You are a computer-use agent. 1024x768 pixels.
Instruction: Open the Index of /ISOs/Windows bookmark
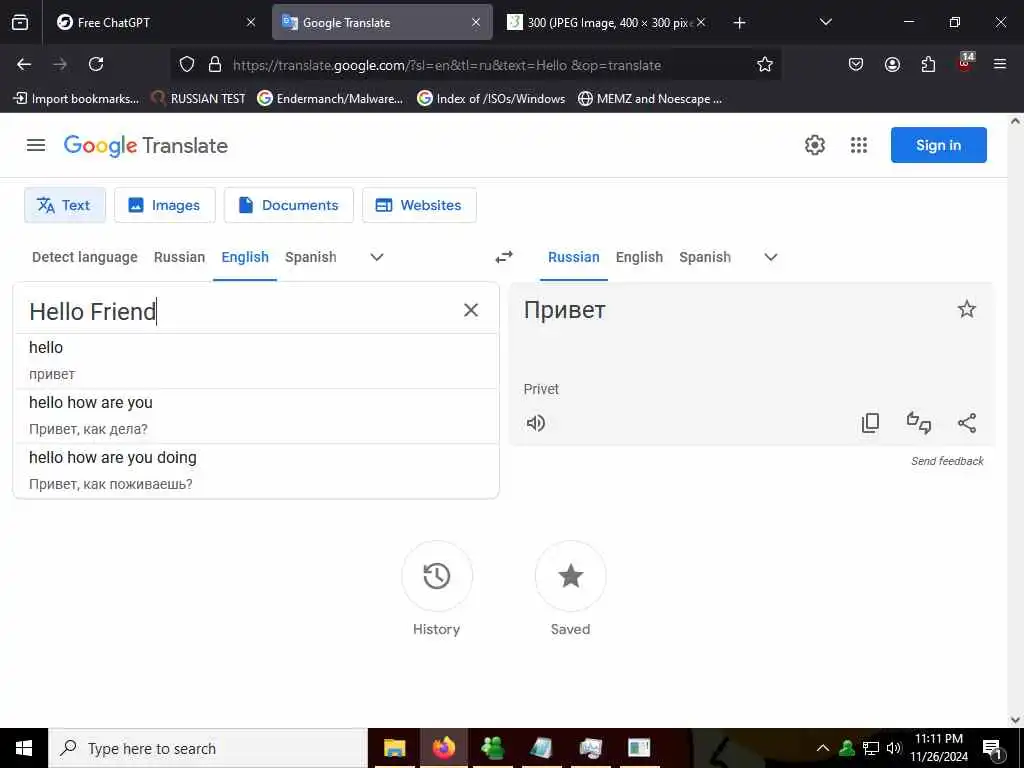(491, 99)
